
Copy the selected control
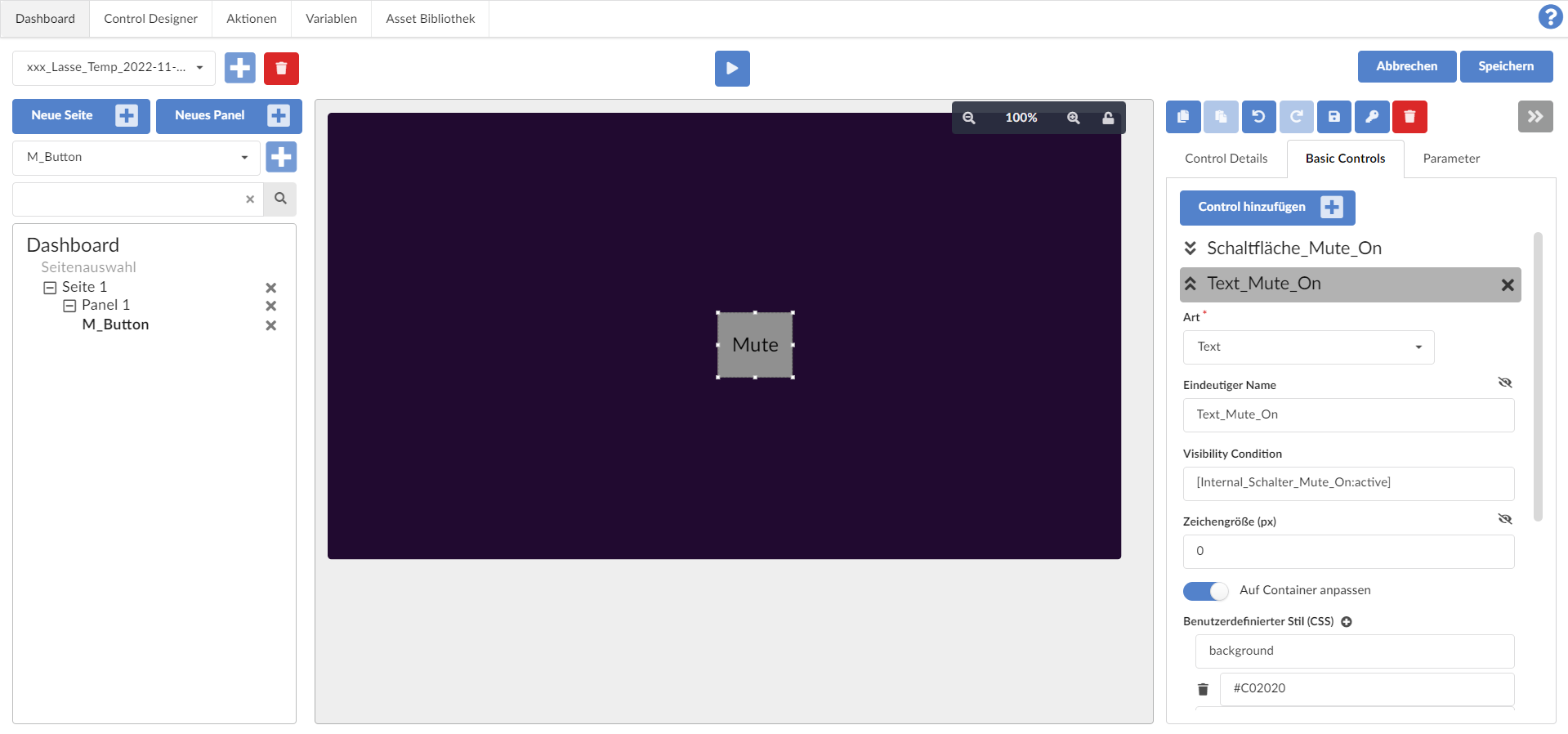(x=1183, y=117)
